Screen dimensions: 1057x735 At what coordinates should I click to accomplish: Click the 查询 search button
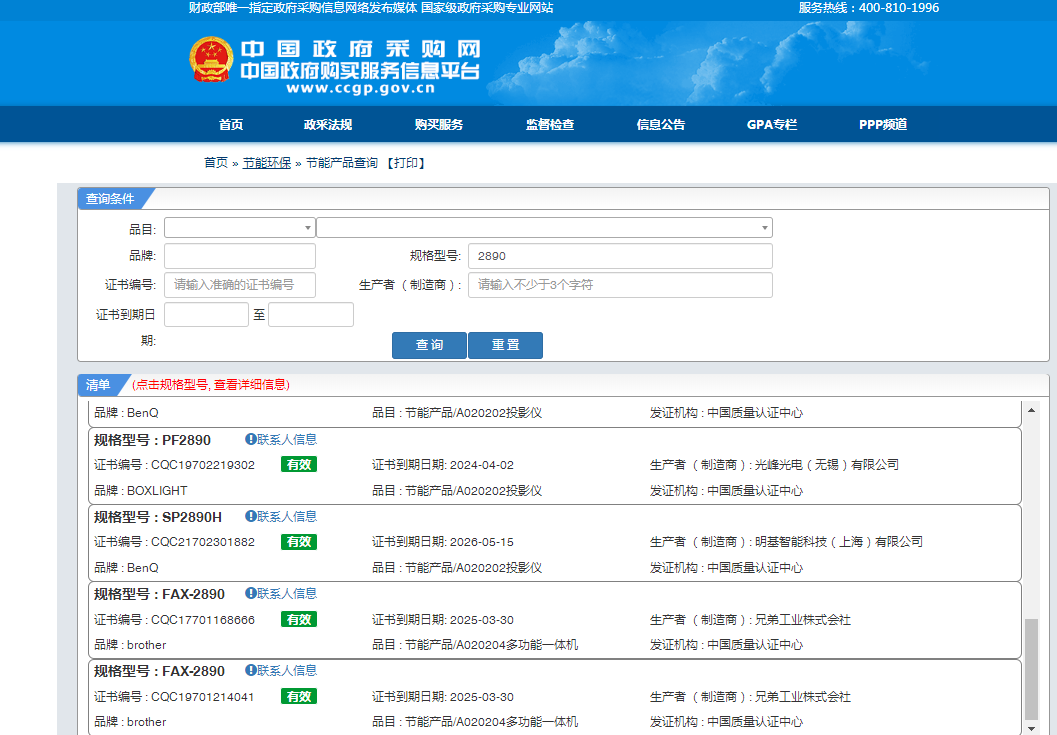coord(429,345)
